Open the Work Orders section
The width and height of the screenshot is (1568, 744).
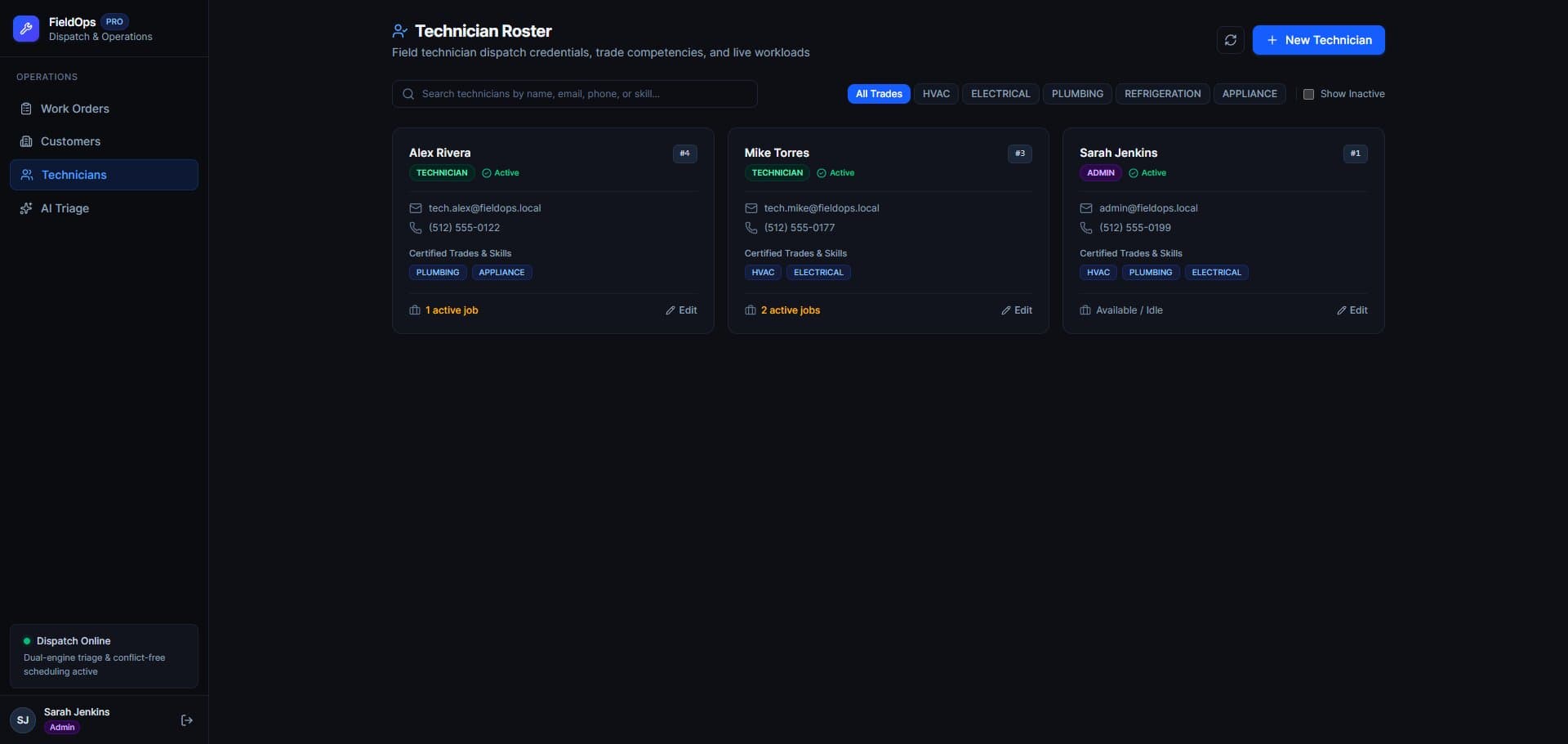pos(104,109)
